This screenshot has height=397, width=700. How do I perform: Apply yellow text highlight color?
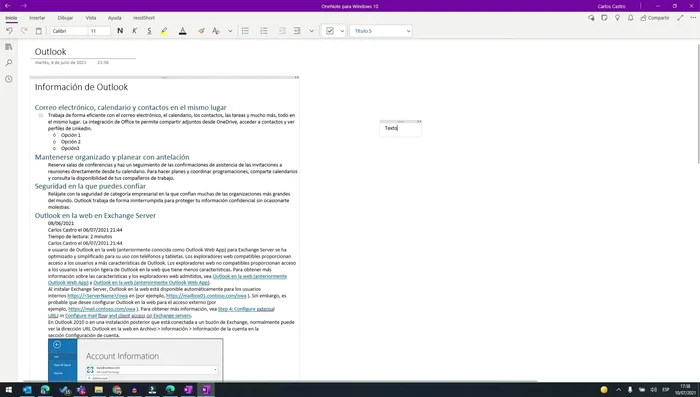pyautogui.click(x=164, y=31)
